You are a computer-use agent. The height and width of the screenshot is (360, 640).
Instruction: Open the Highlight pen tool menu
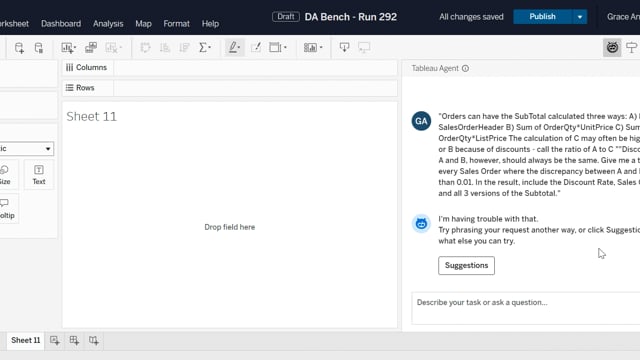(x=234, y=48)
